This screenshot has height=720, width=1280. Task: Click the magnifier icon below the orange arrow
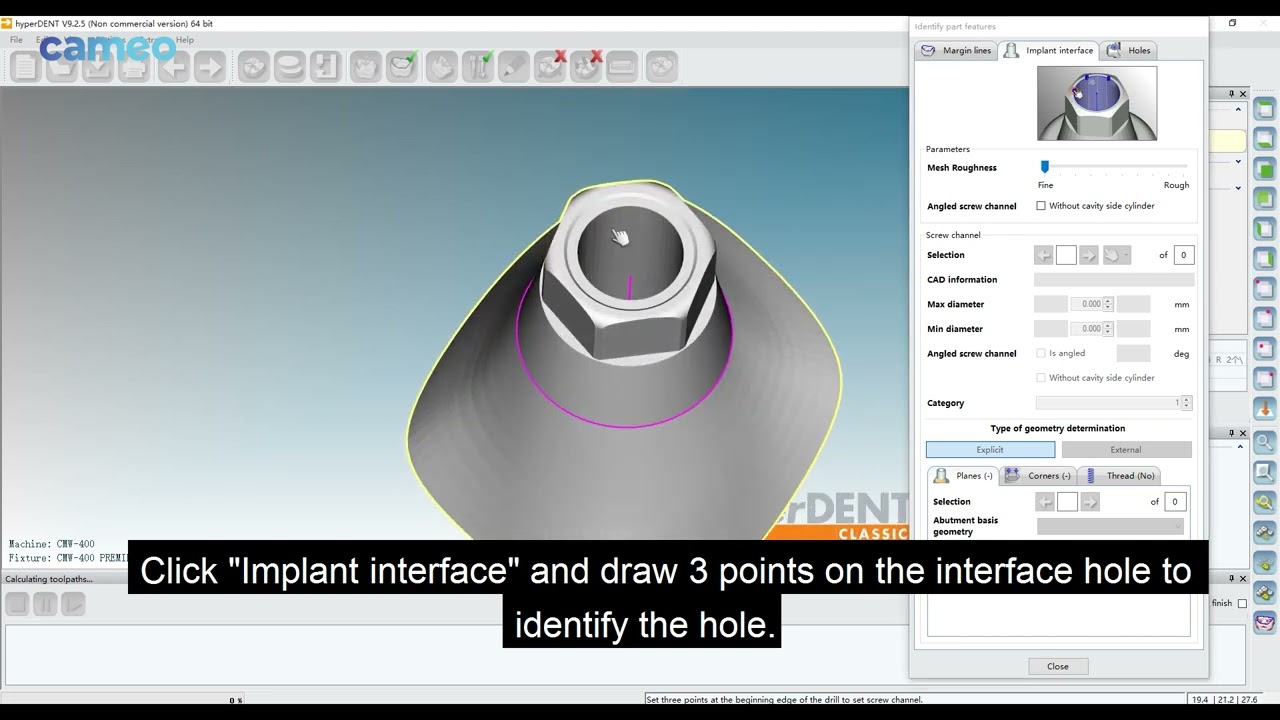1265,441
